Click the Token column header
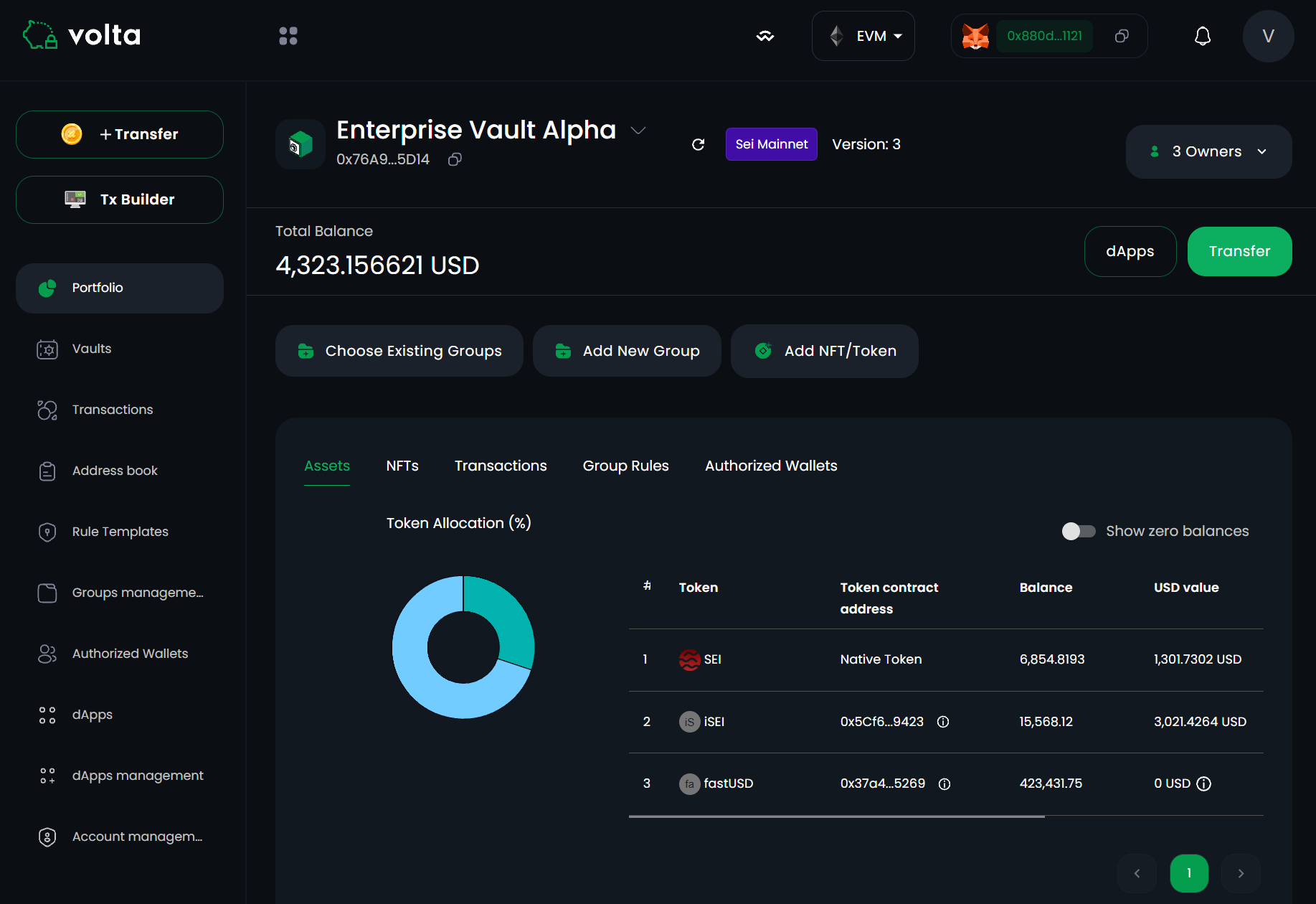The image size is (1316, 904). 698,588
